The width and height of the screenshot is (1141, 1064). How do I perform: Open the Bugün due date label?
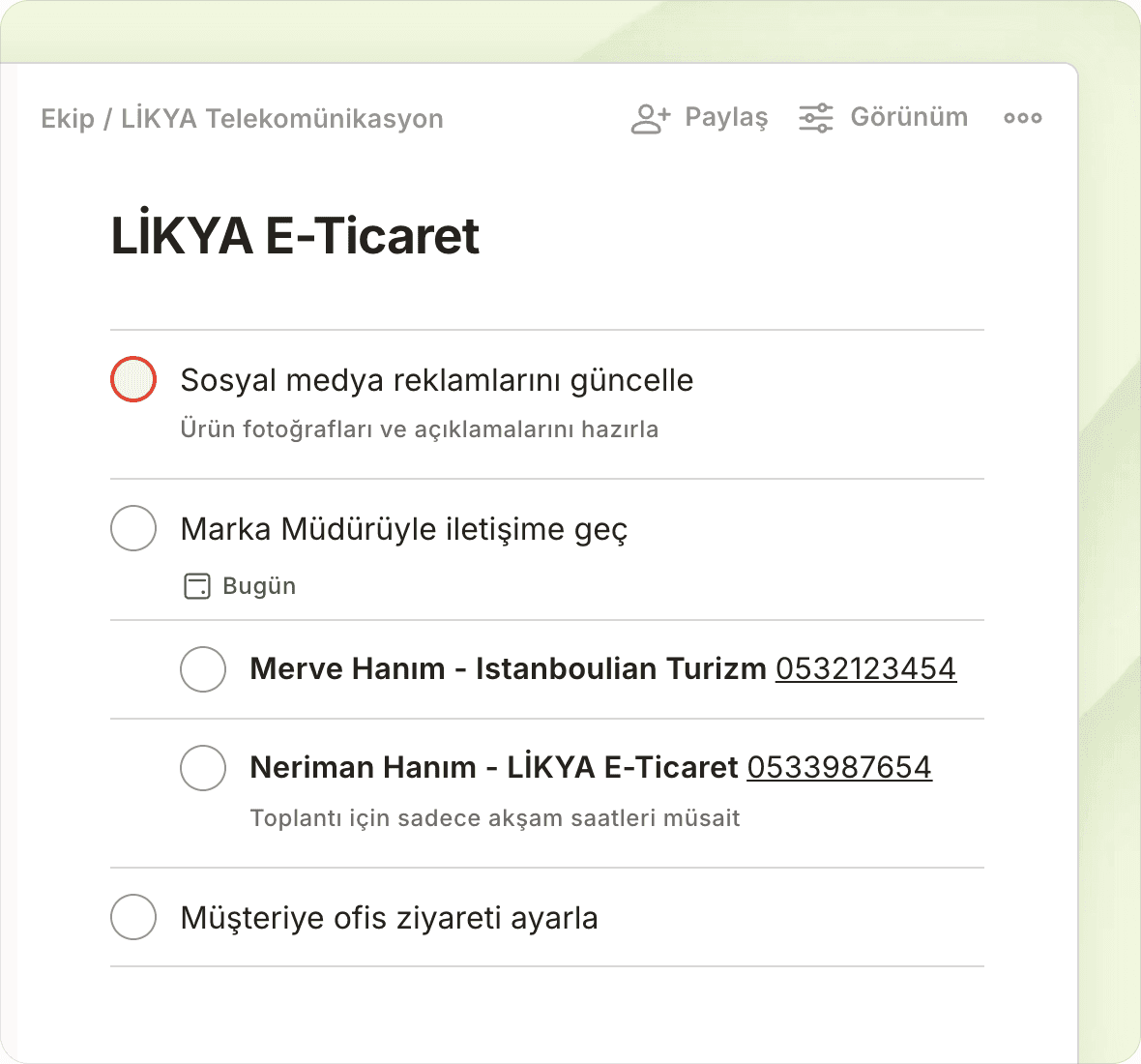[259, 586]
